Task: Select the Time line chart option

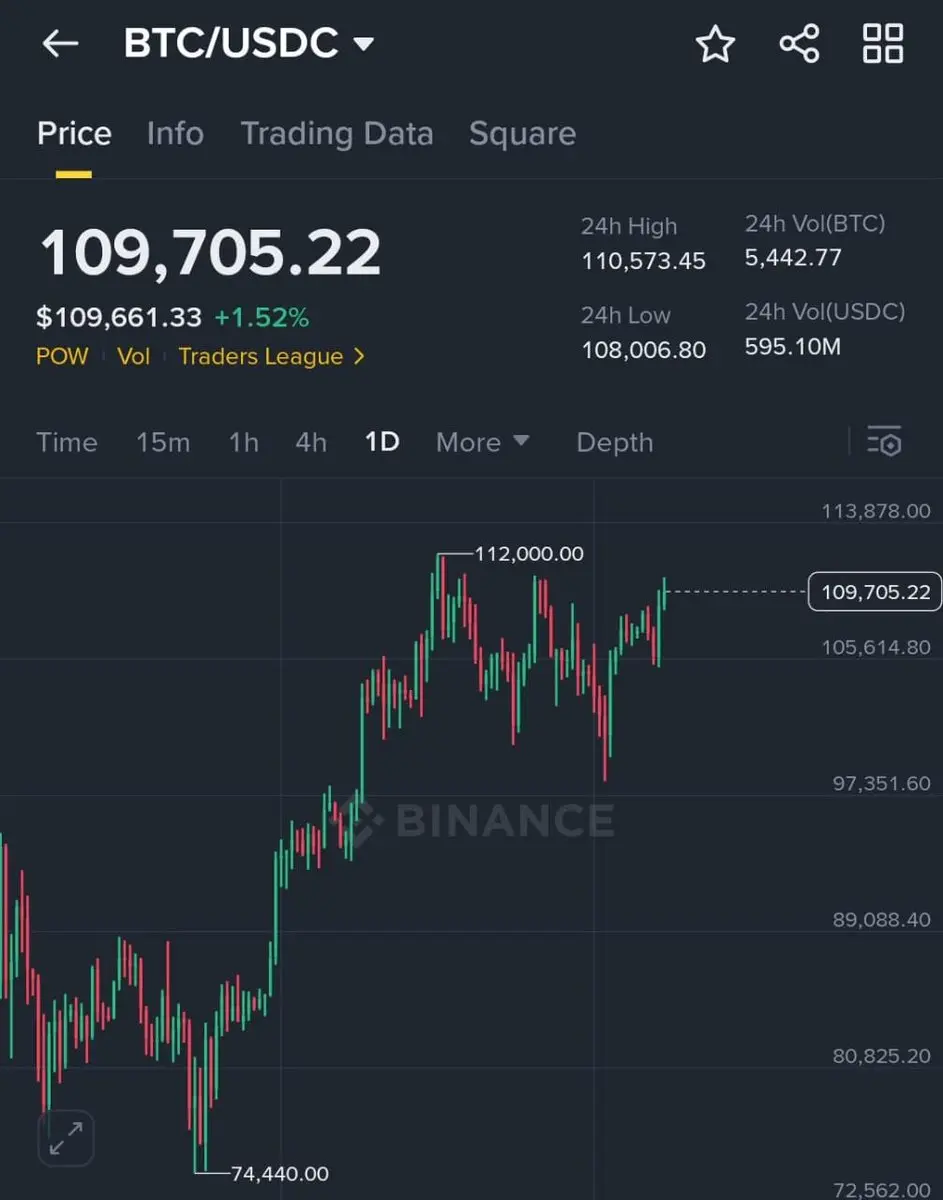Action: [67, 442]
